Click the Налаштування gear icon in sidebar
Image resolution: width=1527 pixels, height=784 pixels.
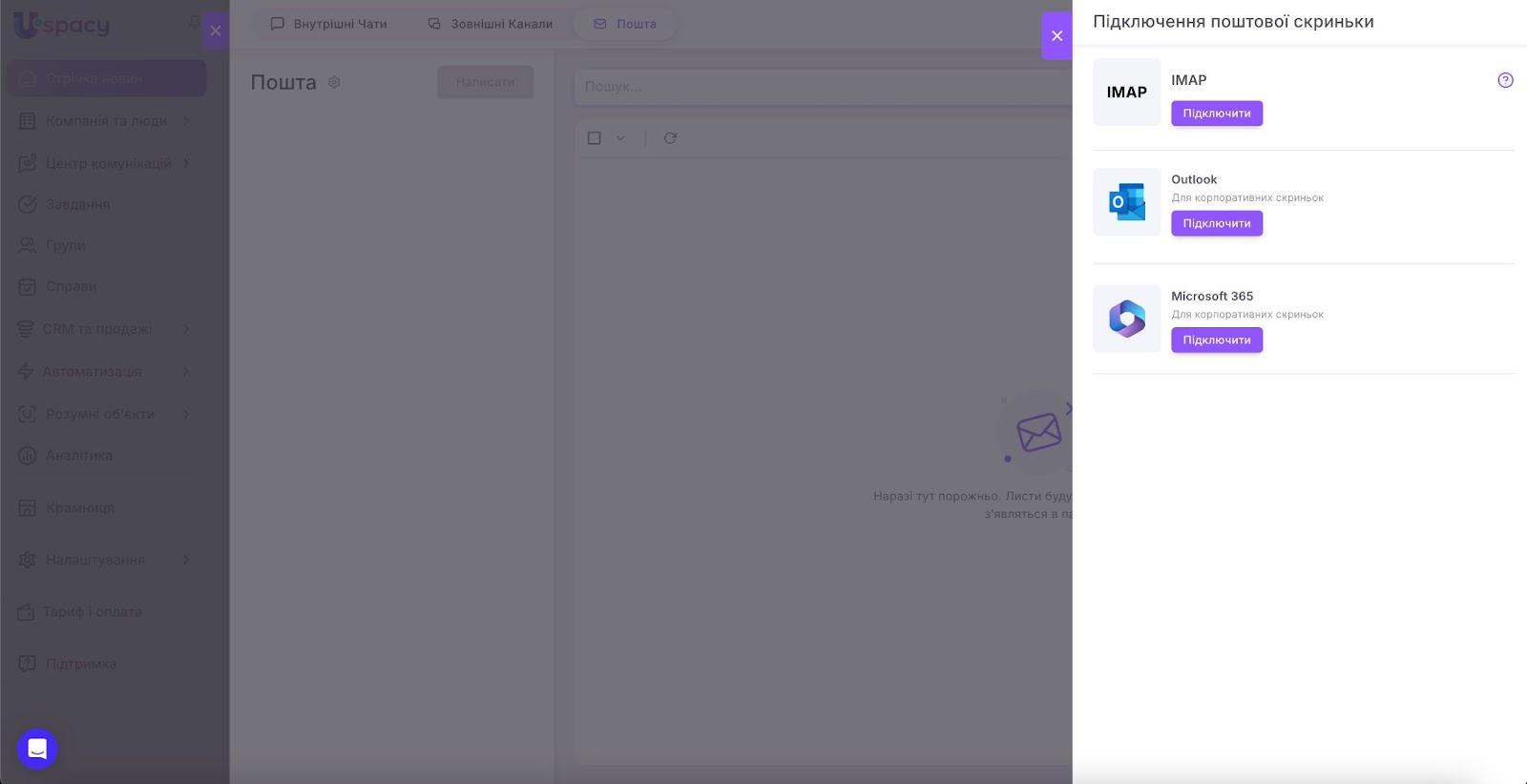click(x=28, y=560)
